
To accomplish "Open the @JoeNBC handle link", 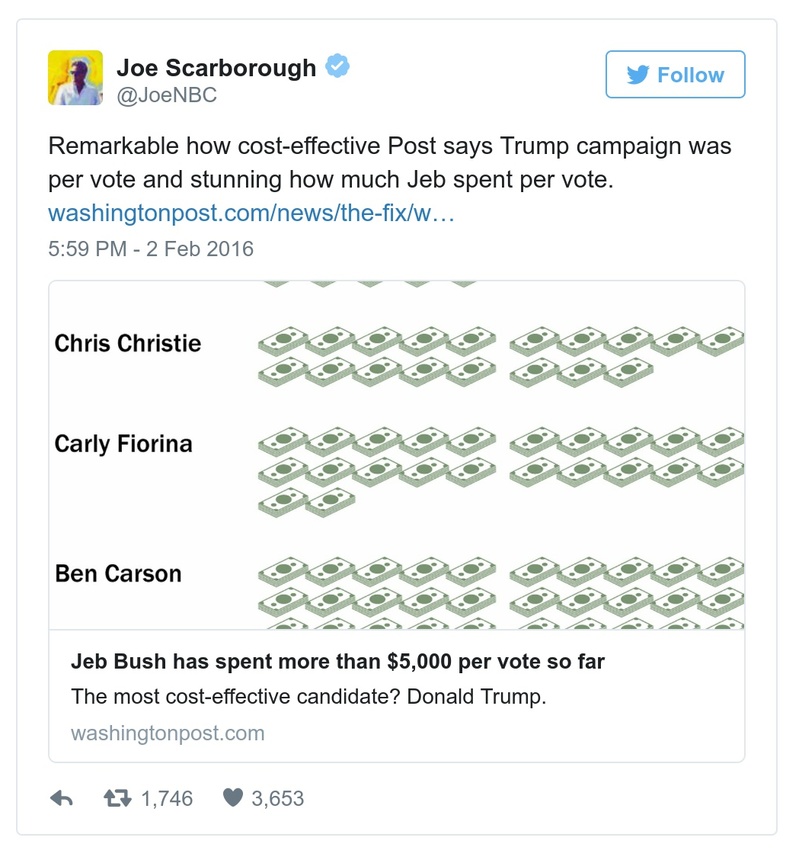I will tap(167, 96).
